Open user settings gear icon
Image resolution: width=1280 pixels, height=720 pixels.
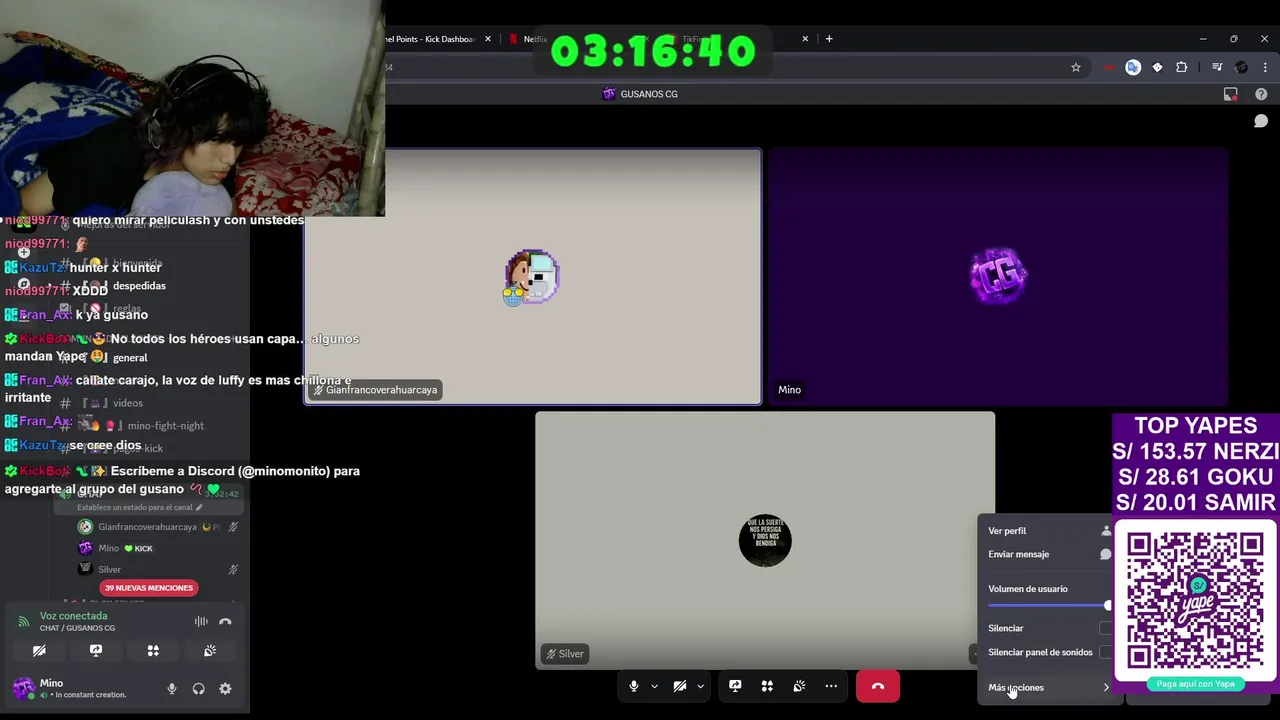[x=225, y=688]
